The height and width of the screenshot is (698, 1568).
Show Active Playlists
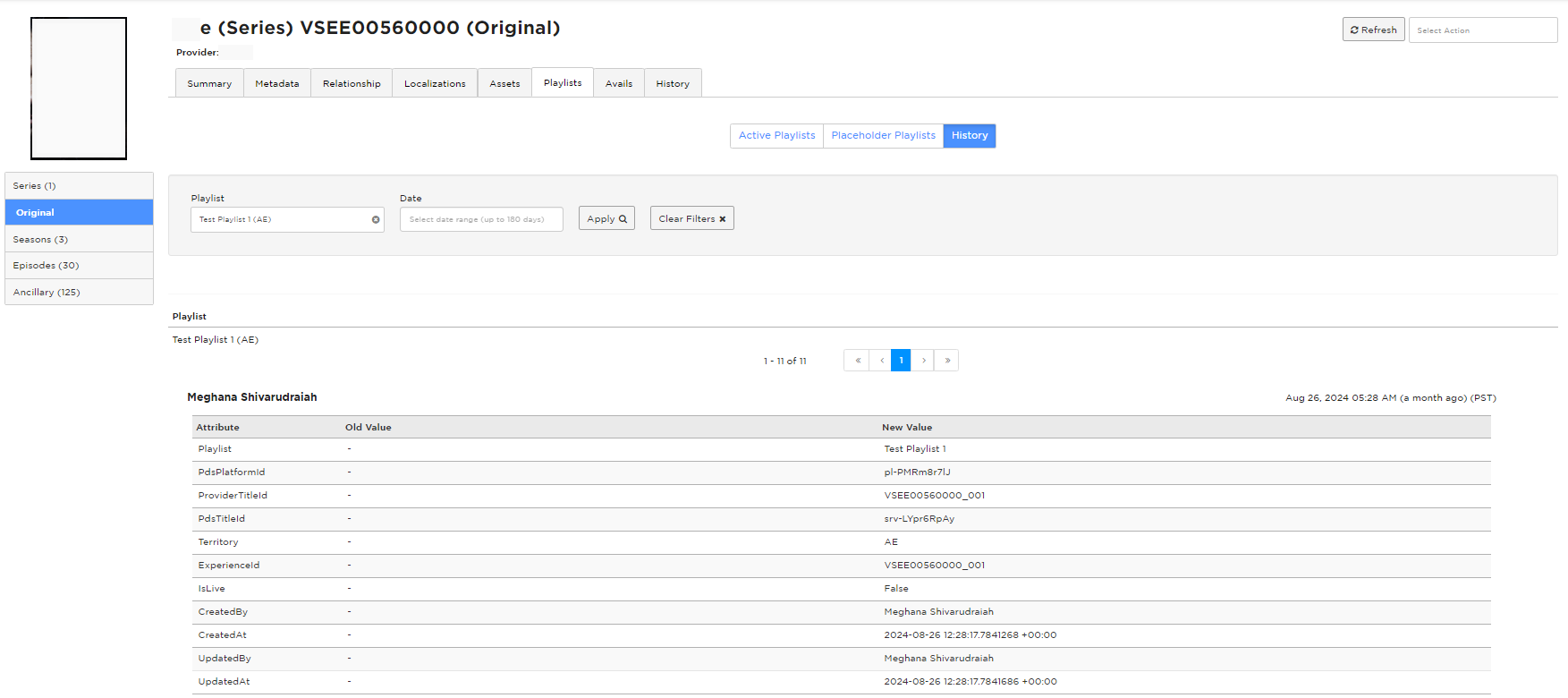[776, 135]
